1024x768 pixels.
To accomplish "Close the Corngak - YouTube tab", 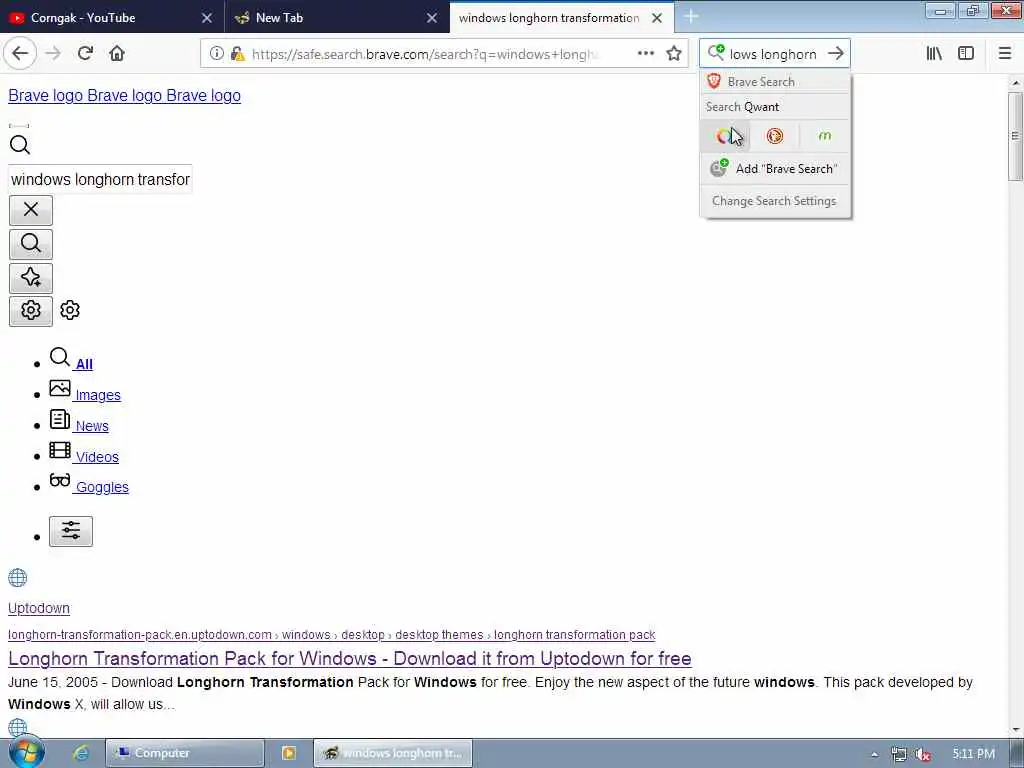I will click(206, 18).
